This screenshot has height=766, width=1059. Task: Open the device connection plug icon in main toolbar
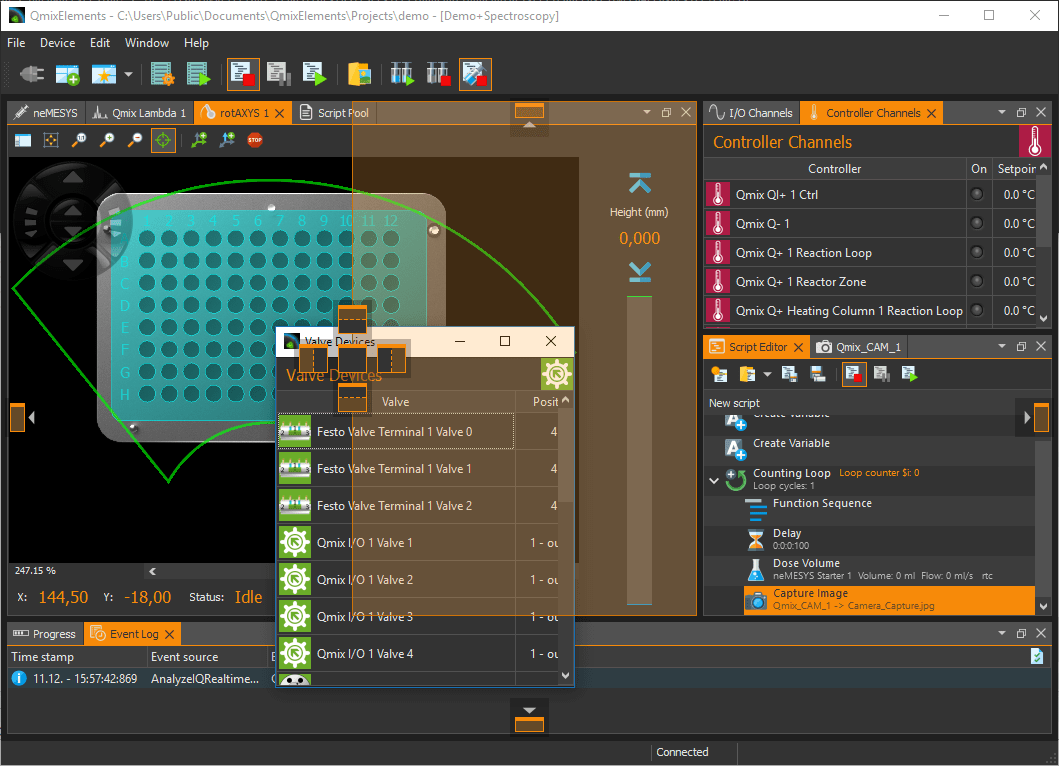coord(30,74)
